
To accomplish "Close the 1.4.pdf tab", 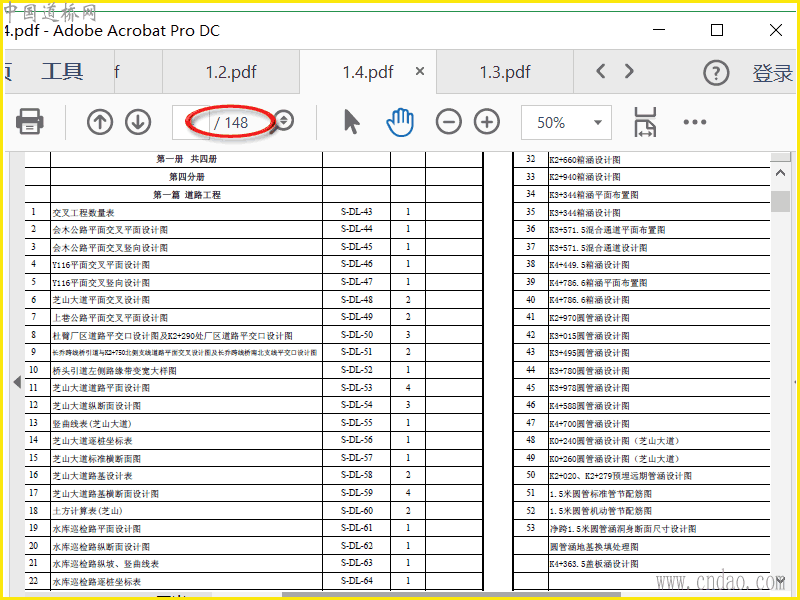I will [420, 71].
